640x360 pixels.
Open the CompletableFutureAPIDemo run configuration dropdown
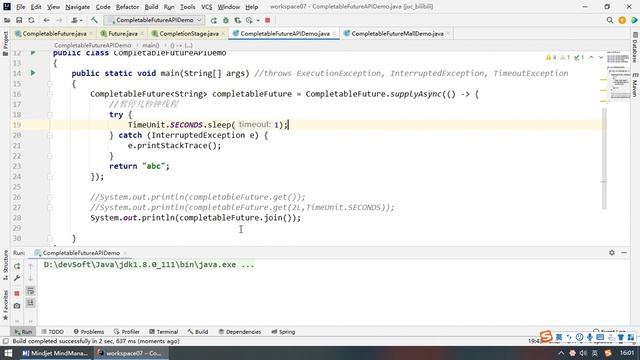[x=154, y=20]
